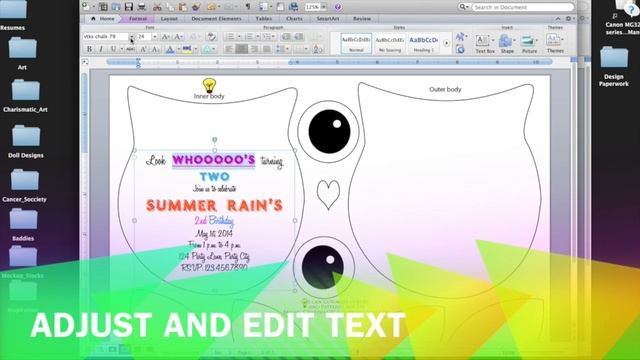Apply font color with the A icon
The height and width of the screenshot is (360, 640).
pos(170,49)
